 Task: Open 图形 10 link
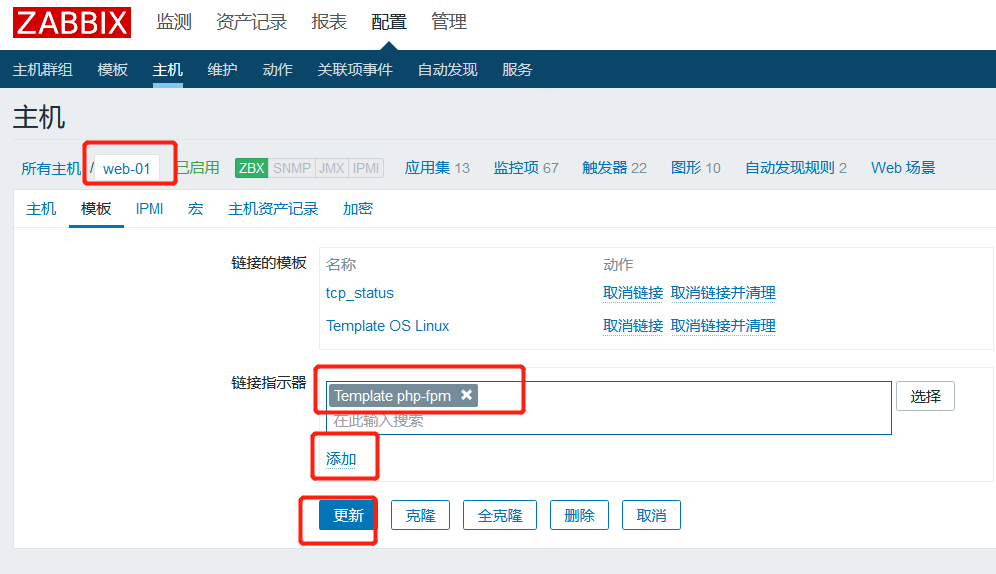[x=696, y=168]
